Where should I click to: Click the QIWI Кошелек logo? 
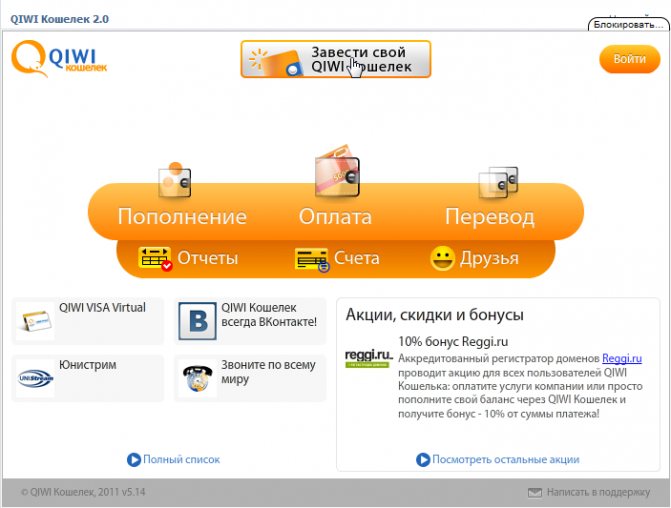59,59
